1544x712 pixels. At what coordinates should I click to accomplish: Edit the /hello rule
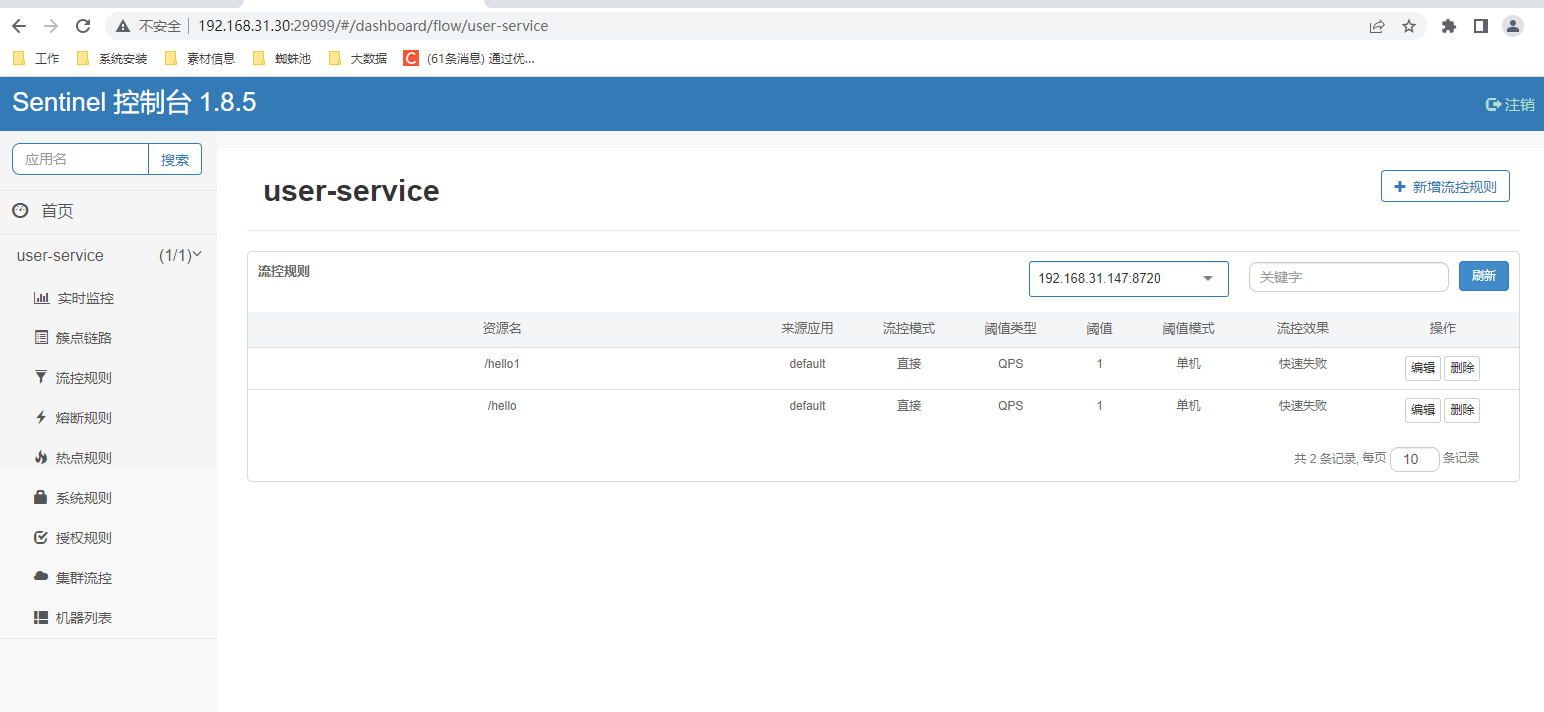(x=1423, y=410)
